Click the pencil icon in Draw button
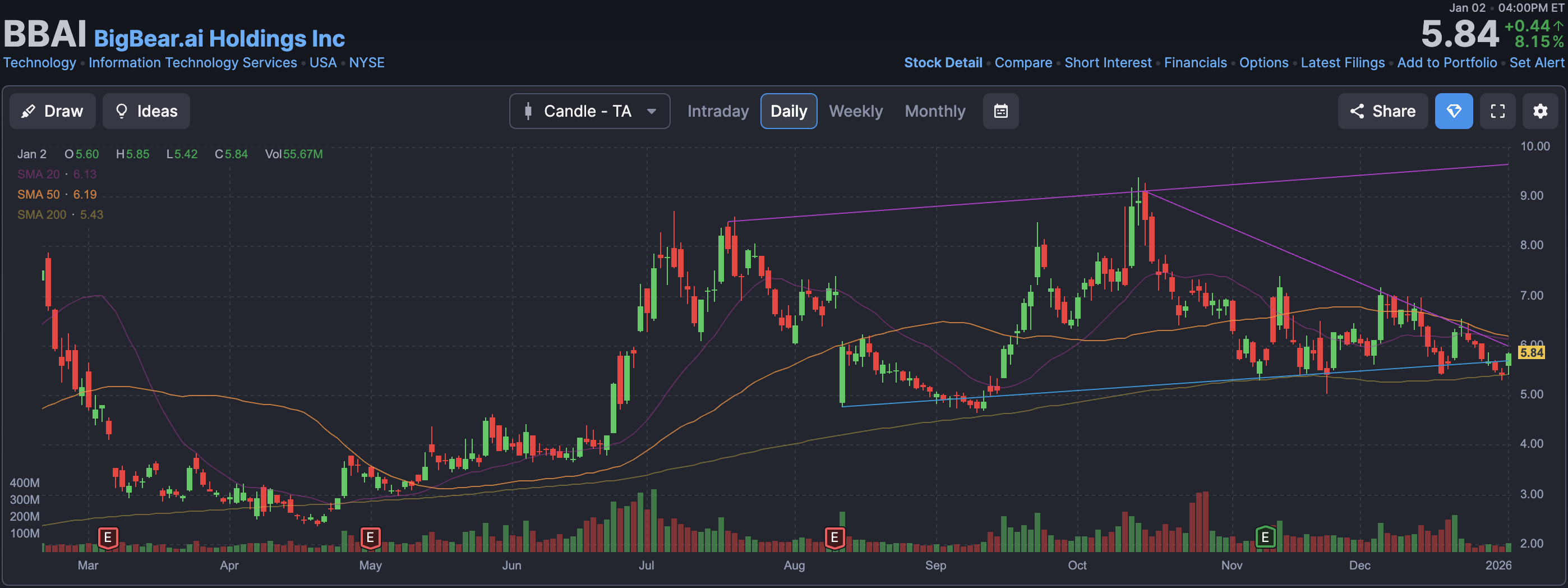The image size is (1568, 588). point(28,112)
